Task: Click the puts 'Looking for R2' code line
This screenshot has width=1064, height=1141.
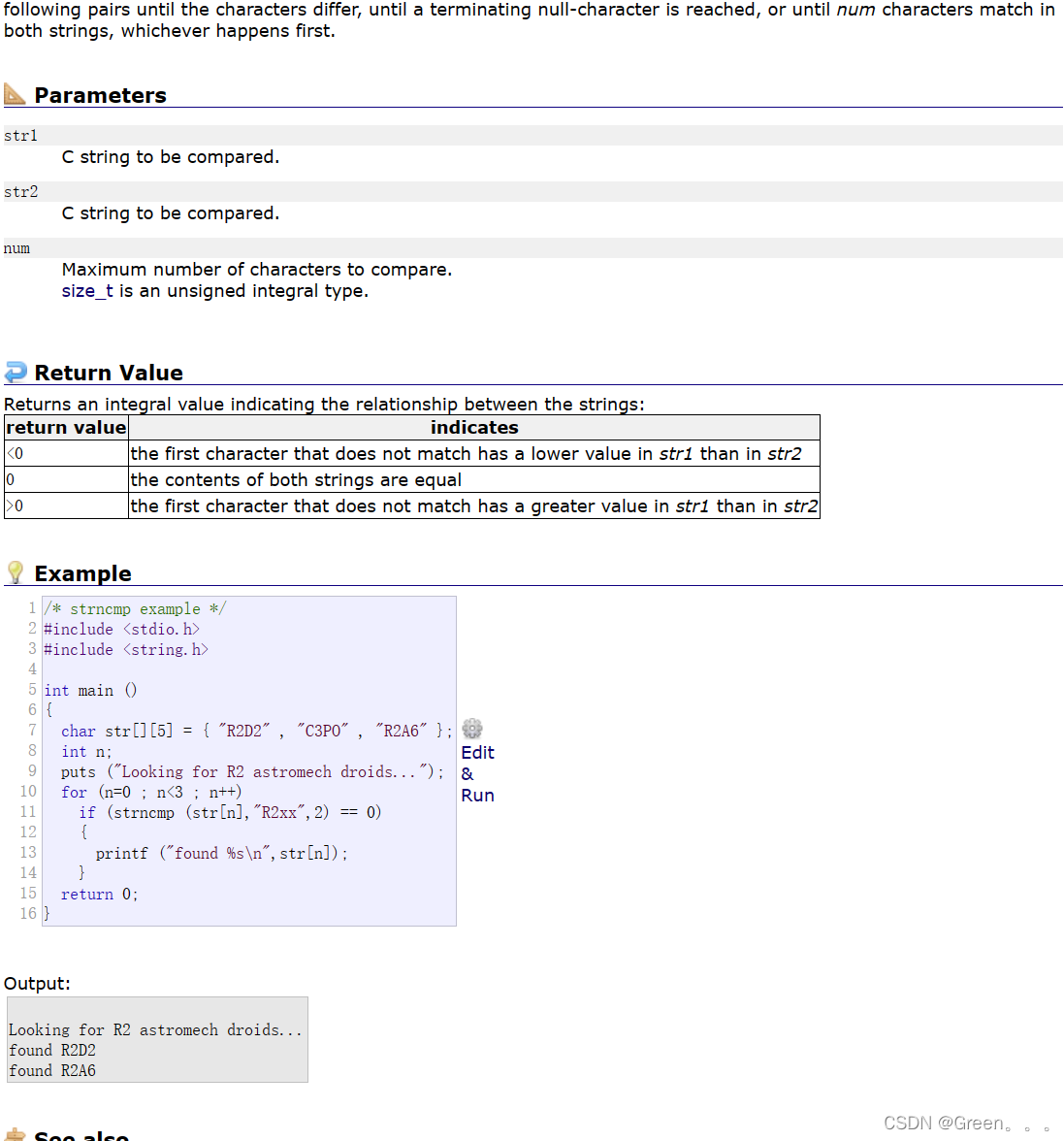Action: 252,772
